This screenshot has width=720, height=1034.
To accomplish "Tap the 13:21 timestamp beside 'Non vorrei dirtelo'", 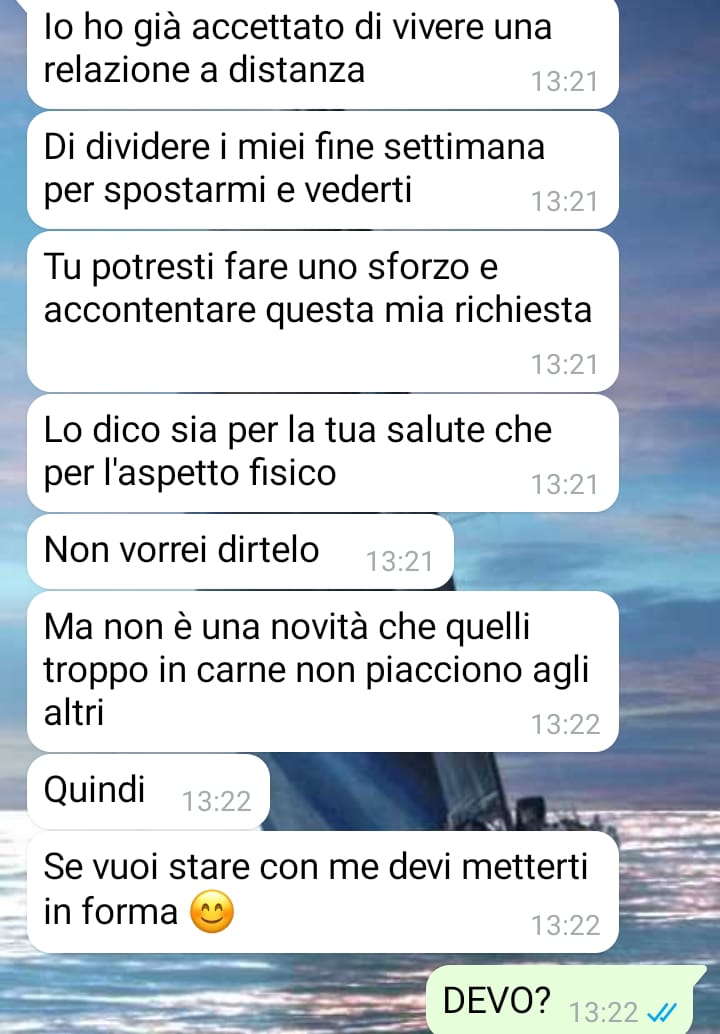I will pos(400,562).
